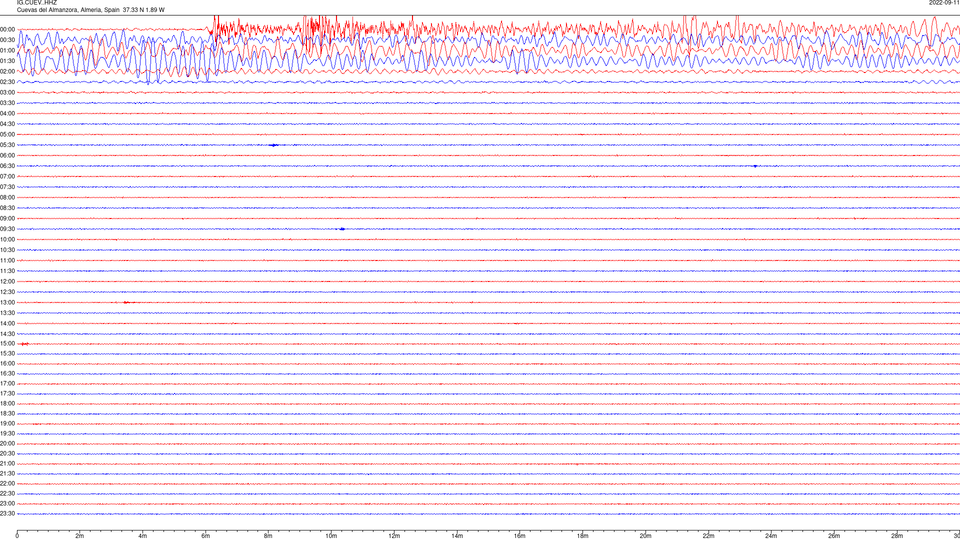Select the 06:30 trace time label

(7, 167)
